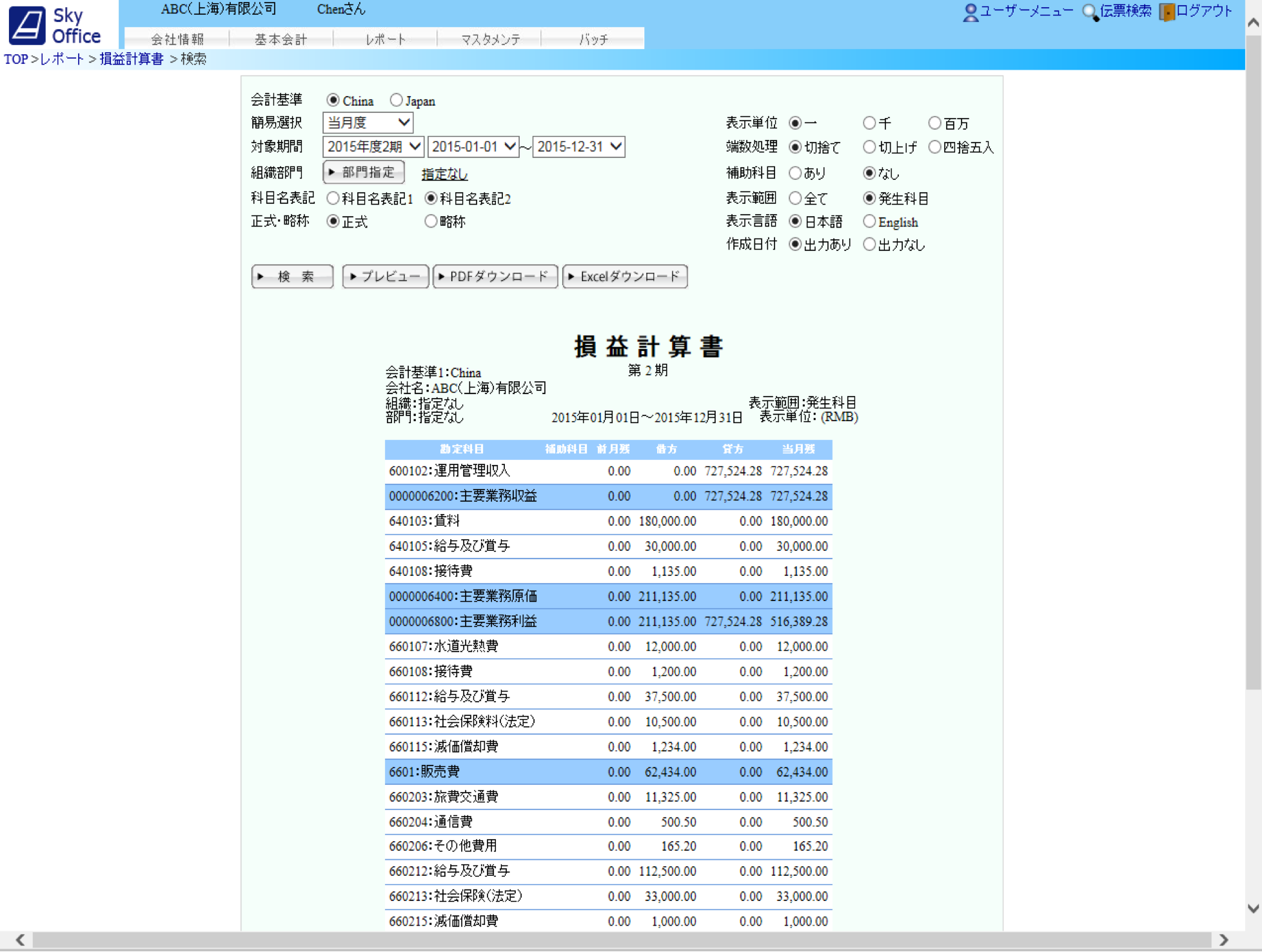
Task: Open the user menu person icon
Action: click(969, 12)
